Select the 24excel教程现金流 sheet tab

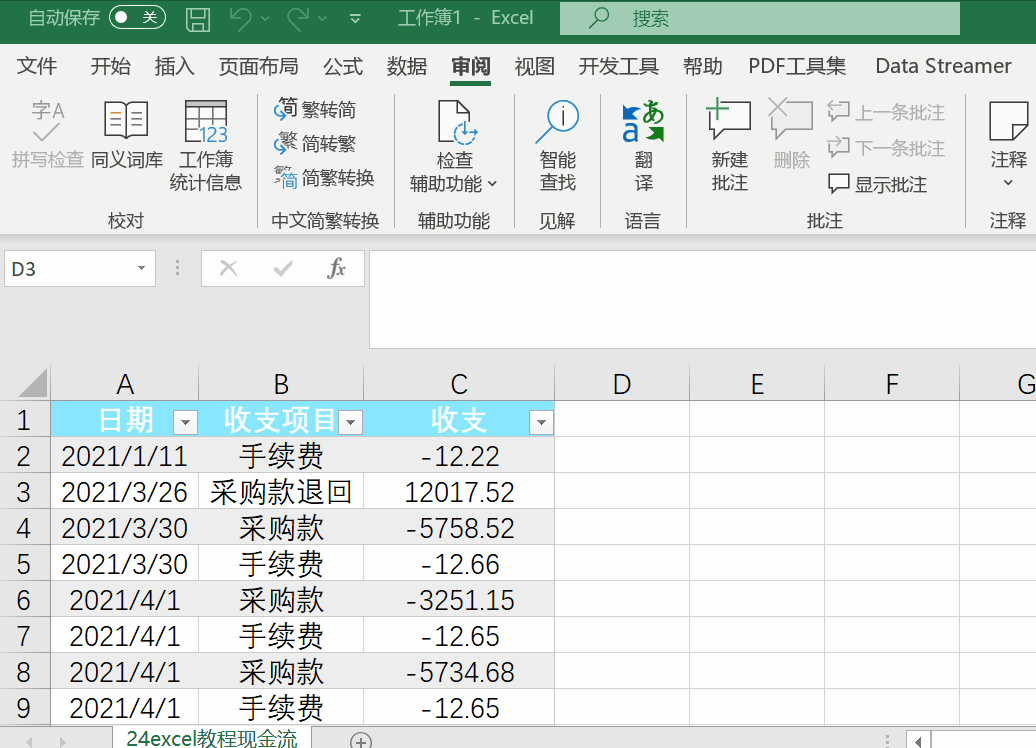211,738
